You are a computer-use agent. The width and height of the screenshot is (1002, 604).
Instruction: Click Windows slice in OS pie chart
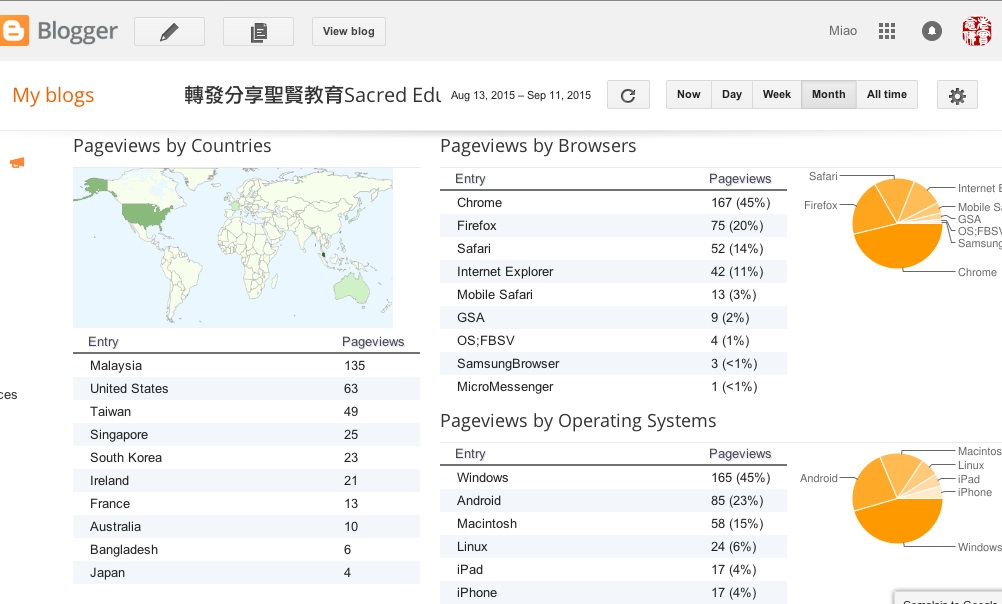point(902,521)
